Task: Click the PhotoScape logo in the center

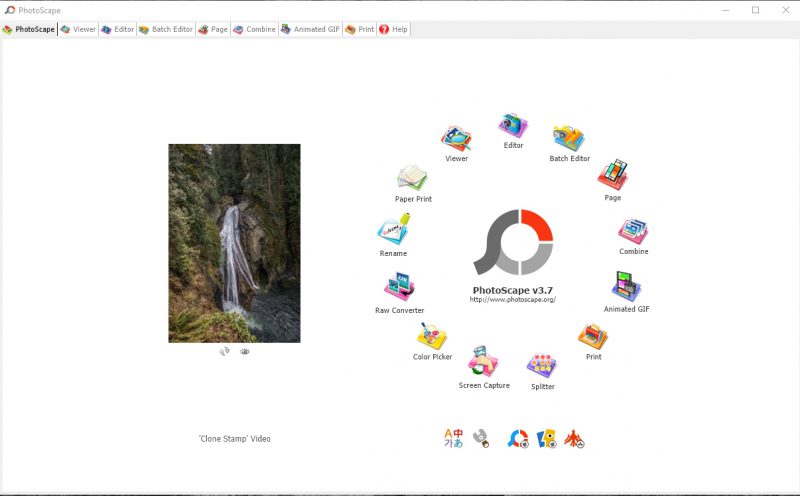Action: tap(513, 242)
